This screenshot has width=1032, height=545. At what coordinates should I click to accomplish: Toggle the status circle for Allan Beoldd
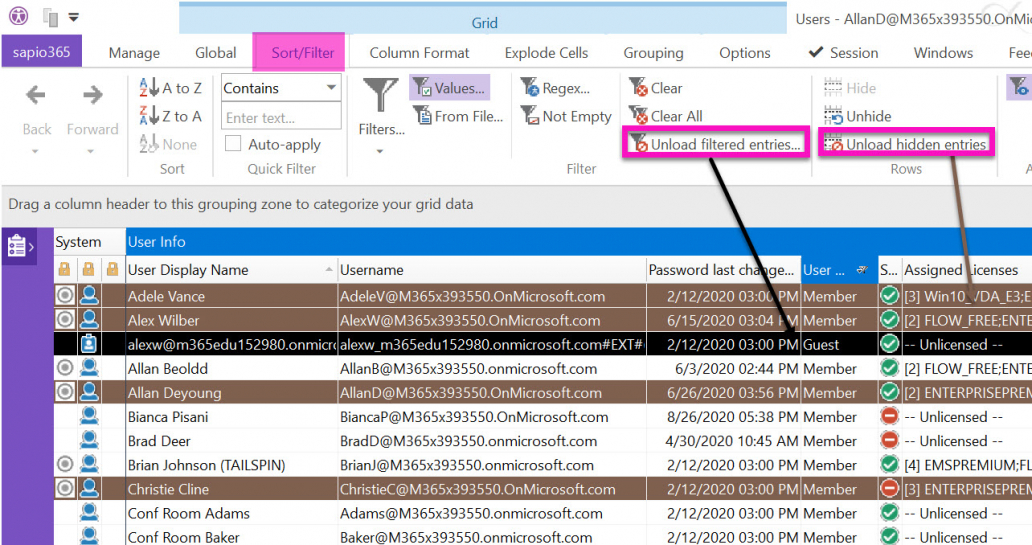click(64, 368)
